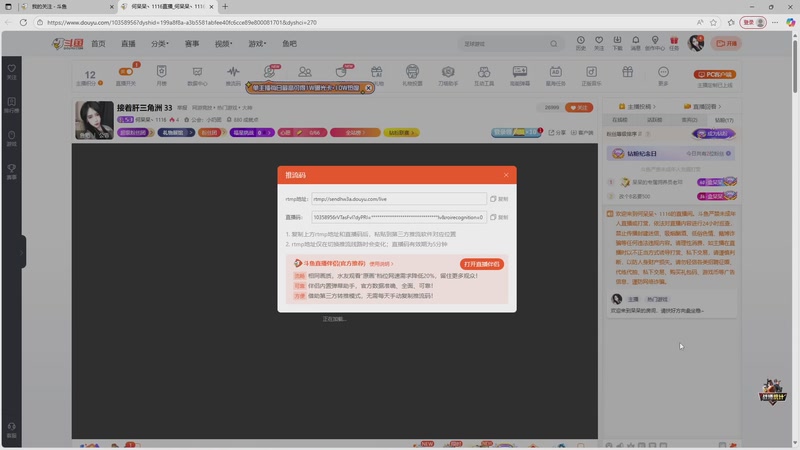Viewport: 800px width, 450px height.
Task: Open the 消息 bell icon
Action: tap(636, 43)
